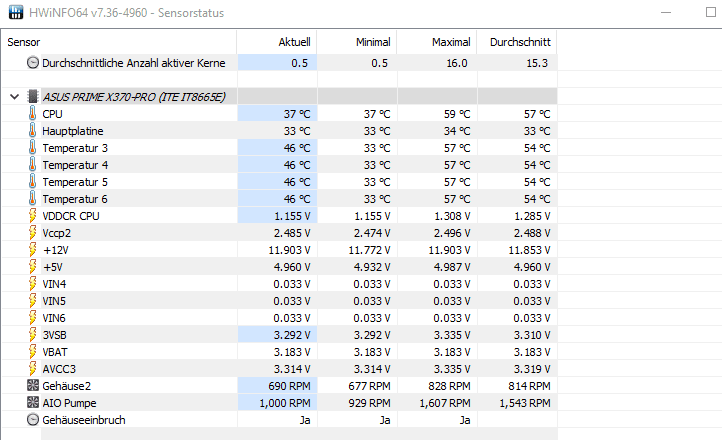Click the 3VSB average value 3.310 V
This screenshot has height=440, width=722.
click(532, 336)
